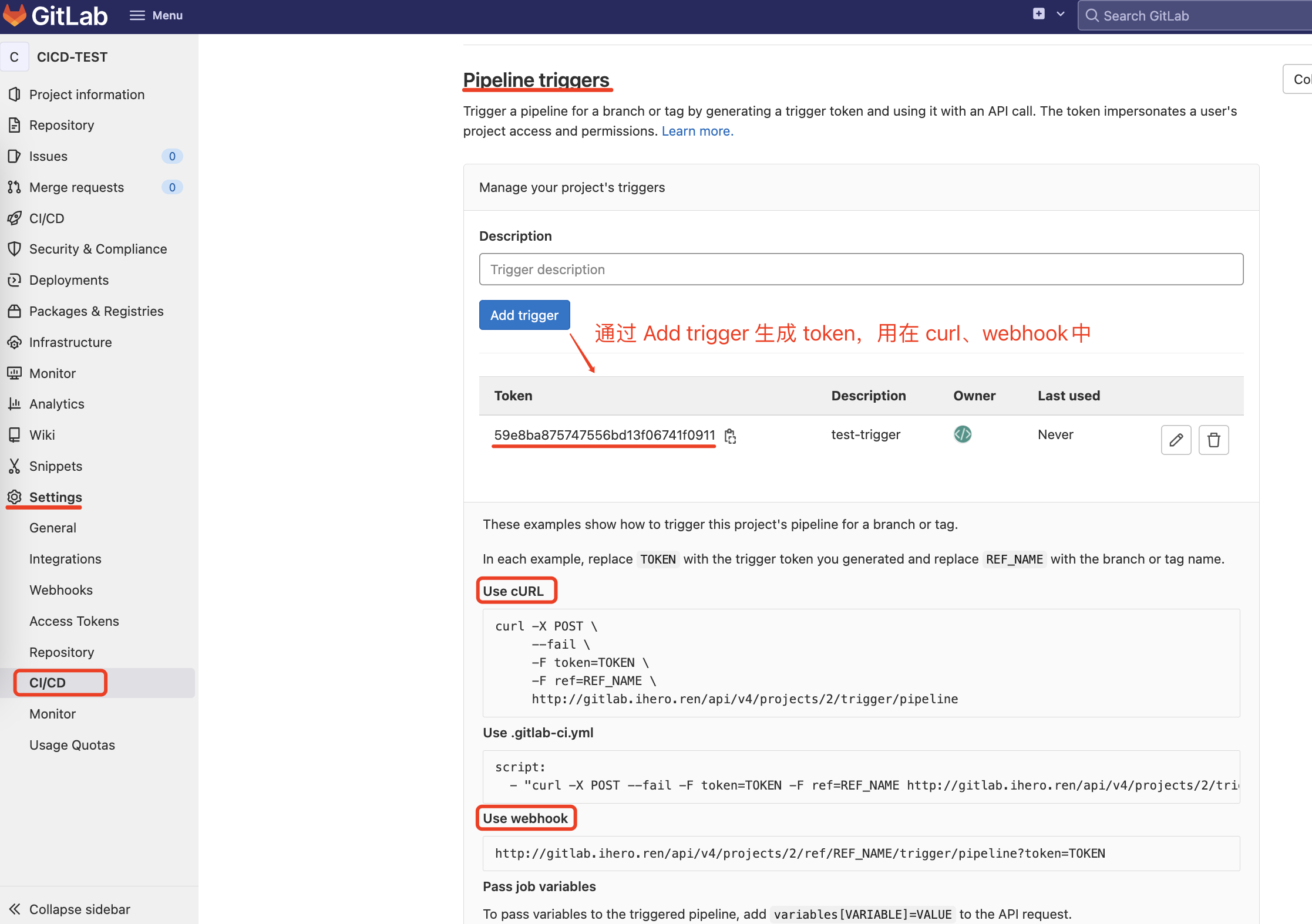Select CI/CD under Settings
Viewport: 1312px width, 924px height.
[x=48, y=683]
